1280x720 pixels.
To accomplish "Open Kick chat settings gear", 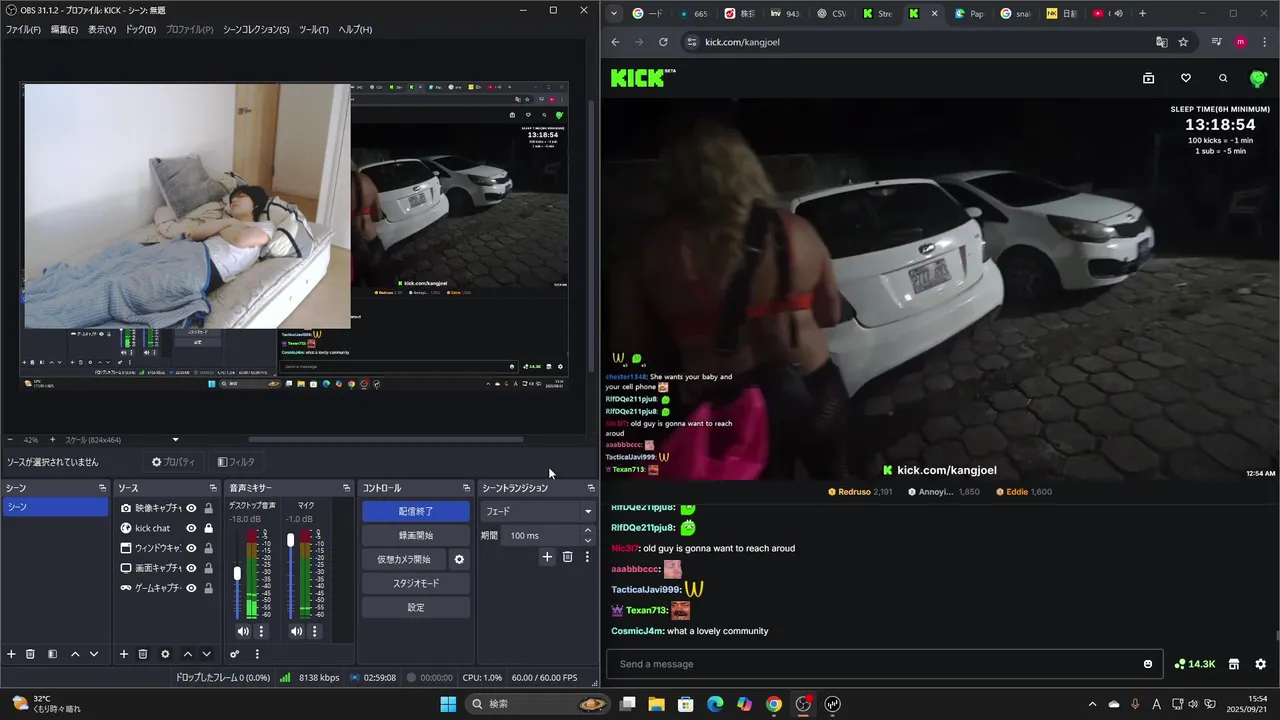I will coord(1260,664).
